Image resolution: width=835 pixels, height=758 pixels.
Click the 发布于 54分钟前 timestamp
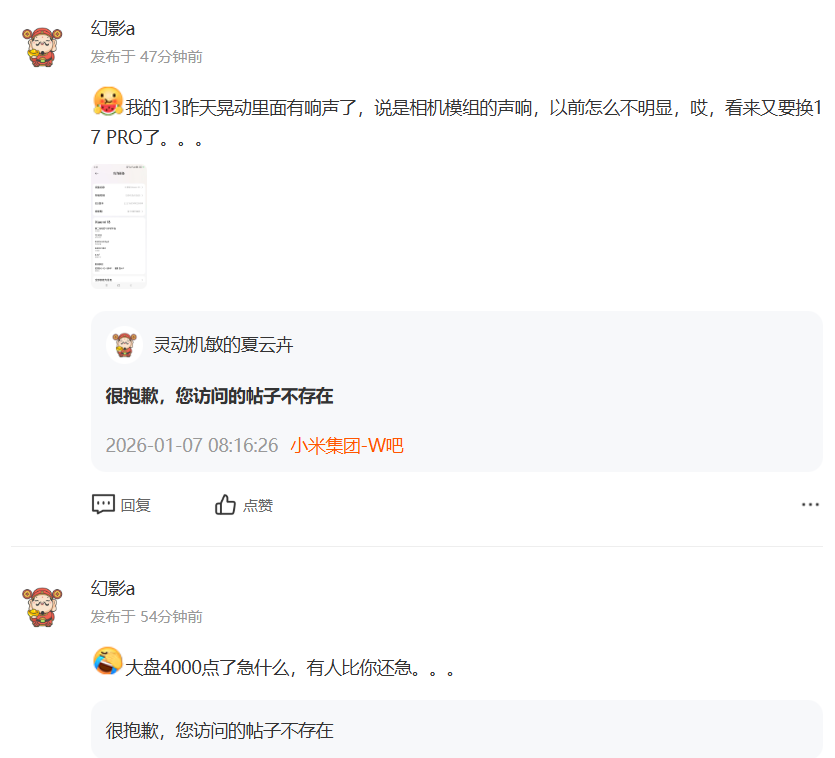point(146,616)
